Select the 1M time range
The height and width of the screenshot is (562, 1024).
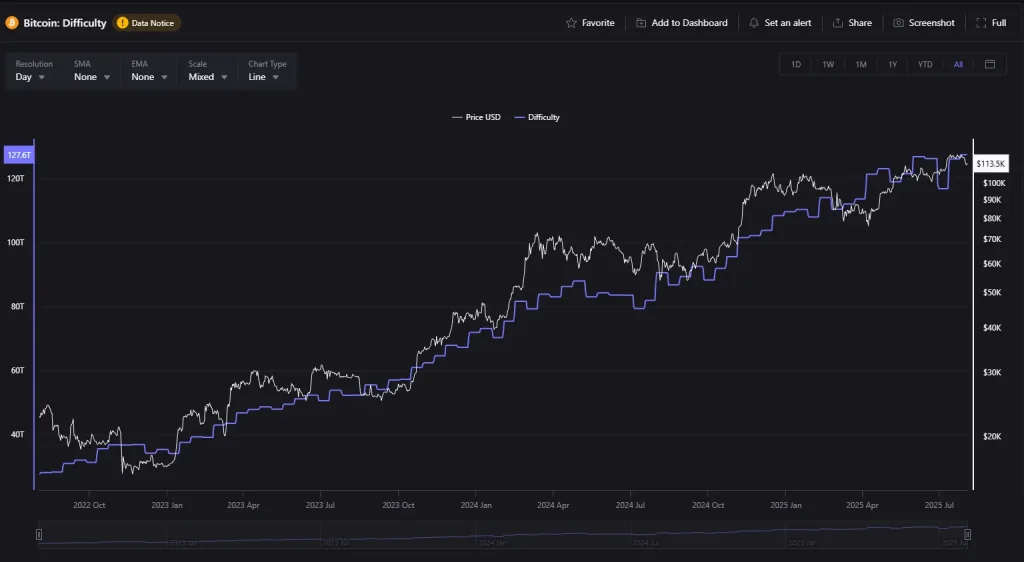click(861, 65)
